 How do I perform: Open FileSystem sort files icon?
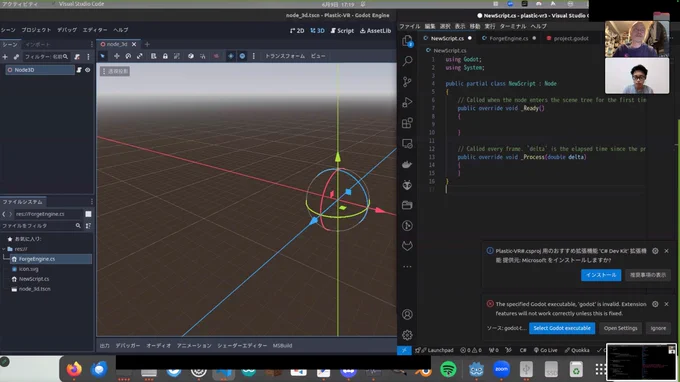pyautogui.click(x=88, y=226)
